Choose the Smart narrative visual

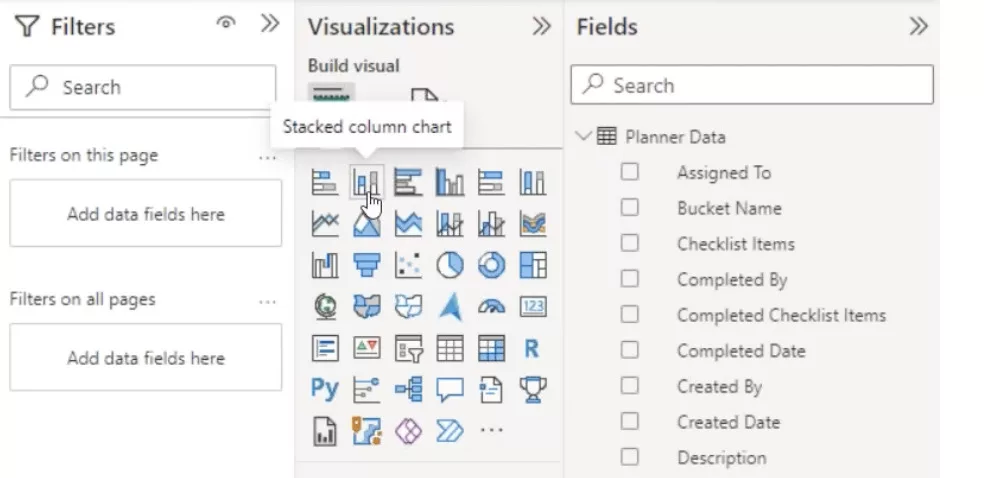click(x=491, y=389)
